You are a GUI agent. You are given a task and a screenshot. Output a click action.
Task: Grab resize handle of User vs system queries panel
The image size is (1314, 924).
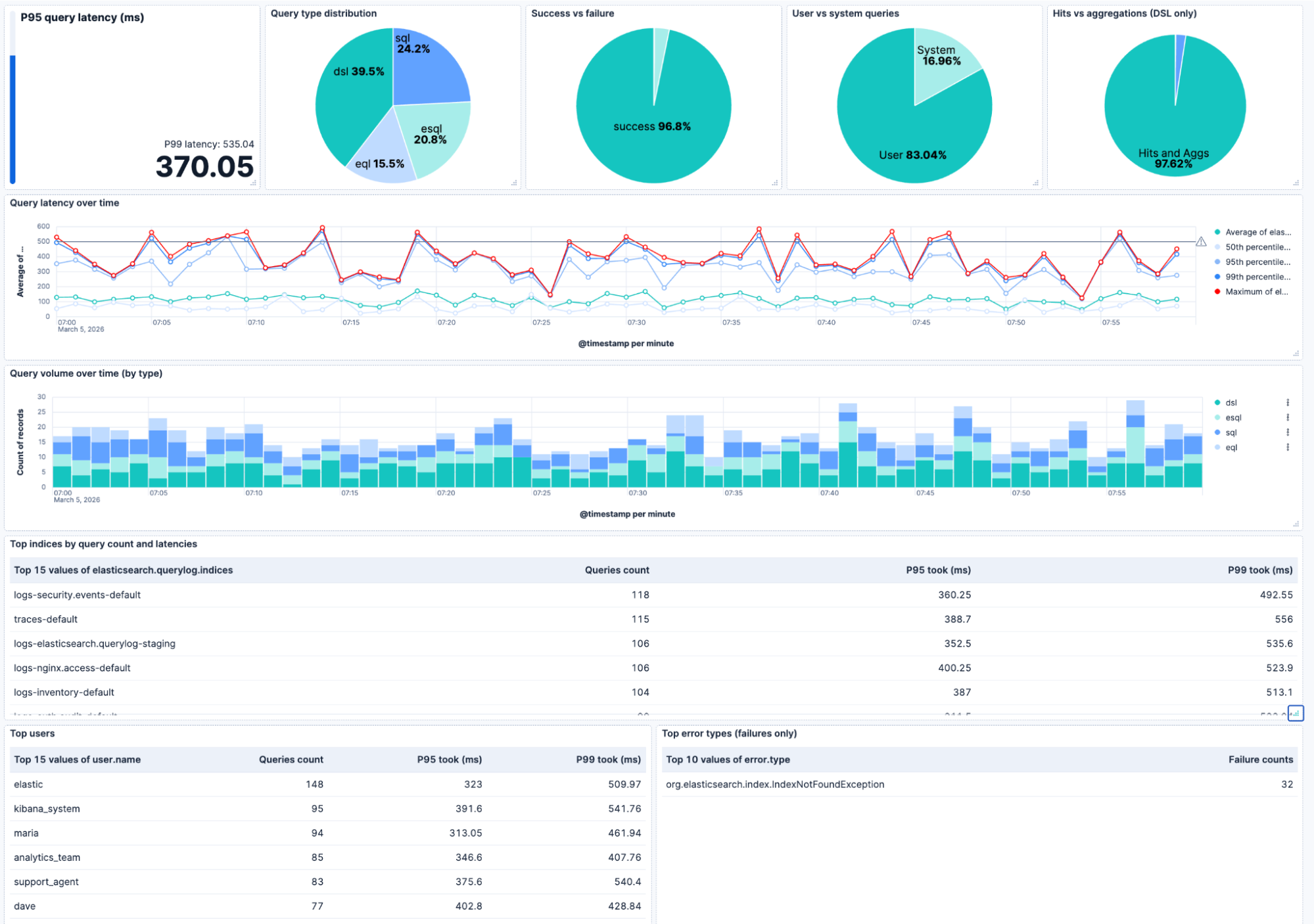(x=1035, y=183)
